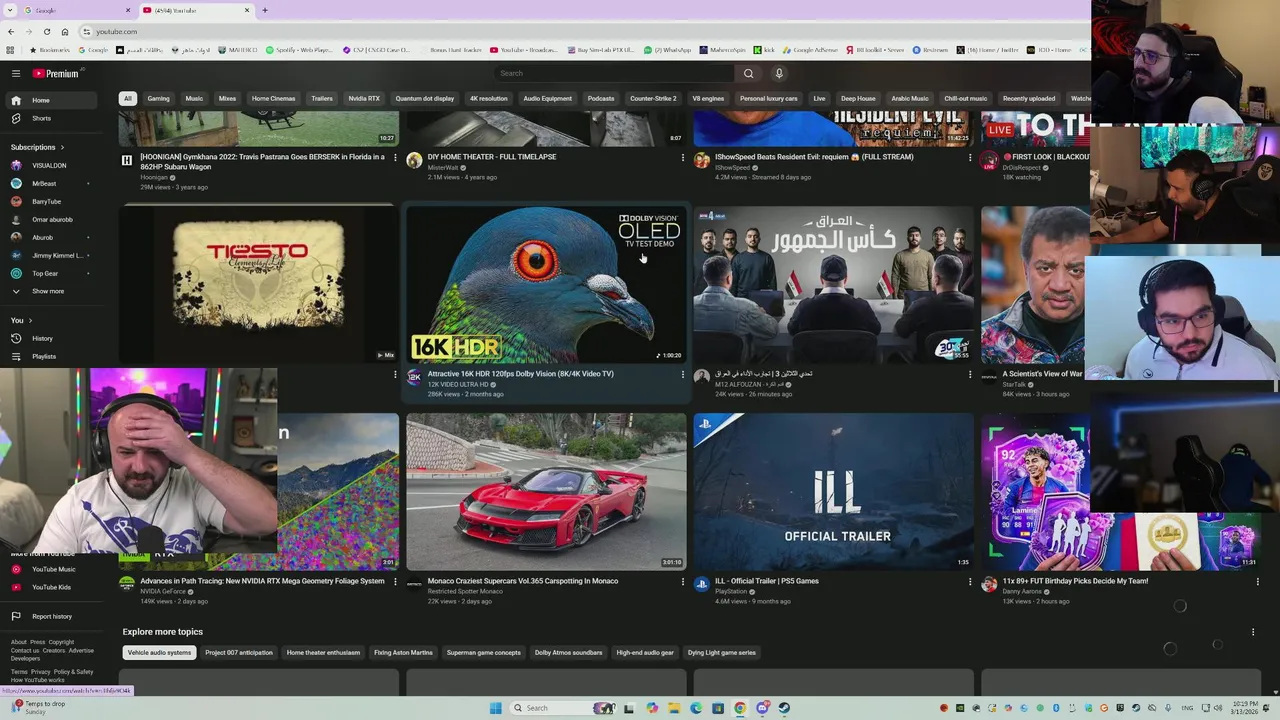Select the Nvidia RTX filter chip
This screenshot has width=1280, height=720.
click(x=364, y=98)
